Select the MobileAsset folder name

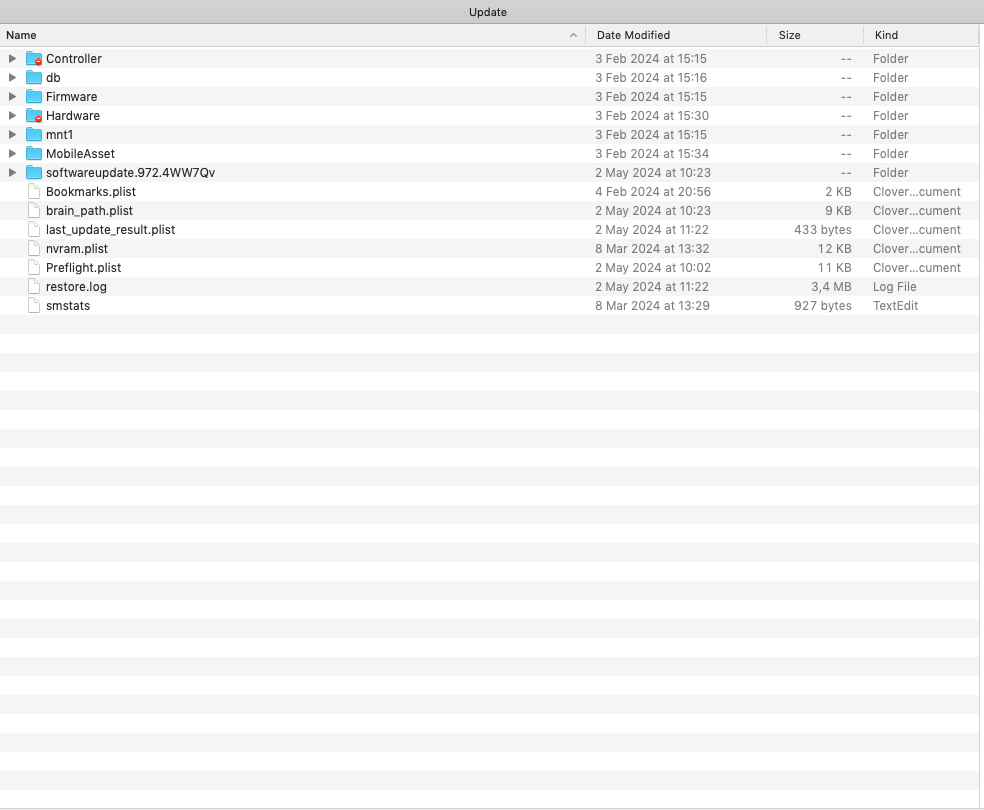(x=80, y=154)
